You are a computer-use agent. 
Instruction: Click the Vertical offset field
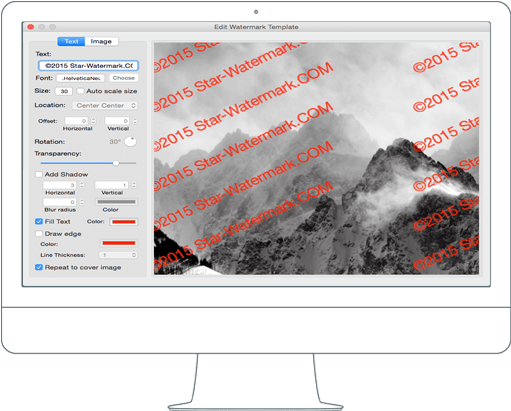117,121
